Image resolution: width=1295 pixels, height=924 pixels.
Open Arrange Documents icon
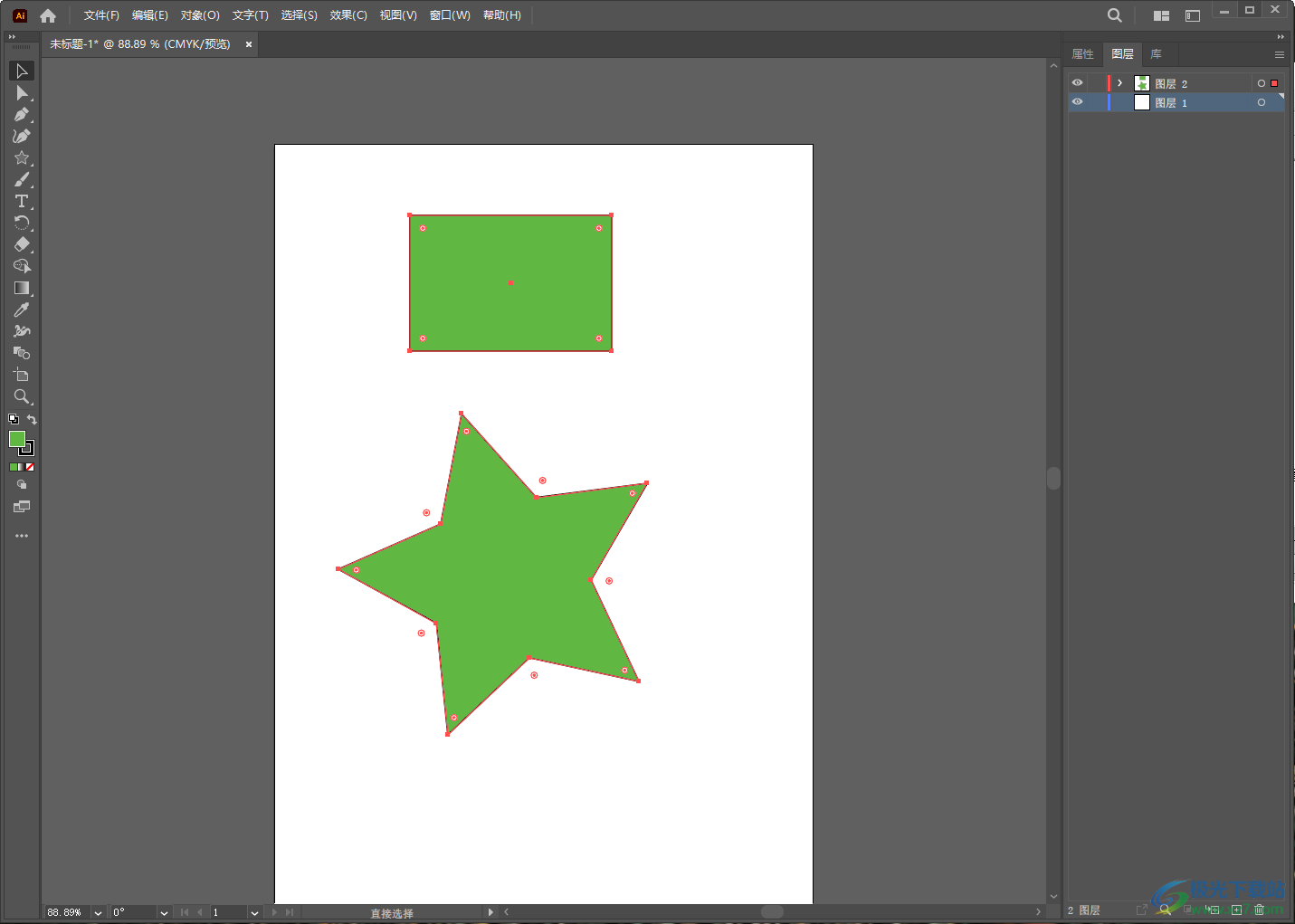click(1161, 15)
